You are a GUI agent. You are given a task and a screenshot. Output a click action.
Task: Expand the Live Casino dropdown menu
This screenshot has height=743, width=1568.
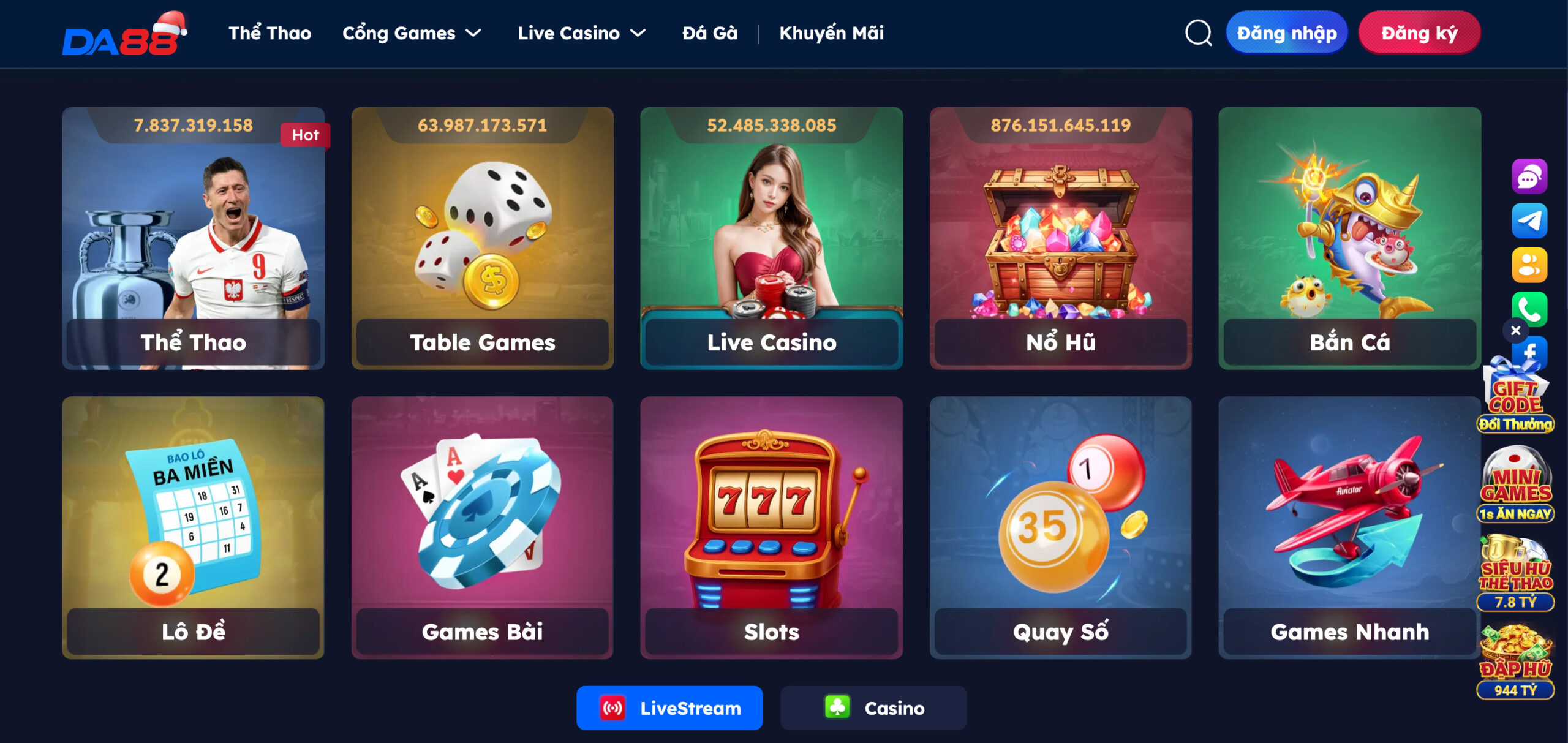(x=581, y=33)
